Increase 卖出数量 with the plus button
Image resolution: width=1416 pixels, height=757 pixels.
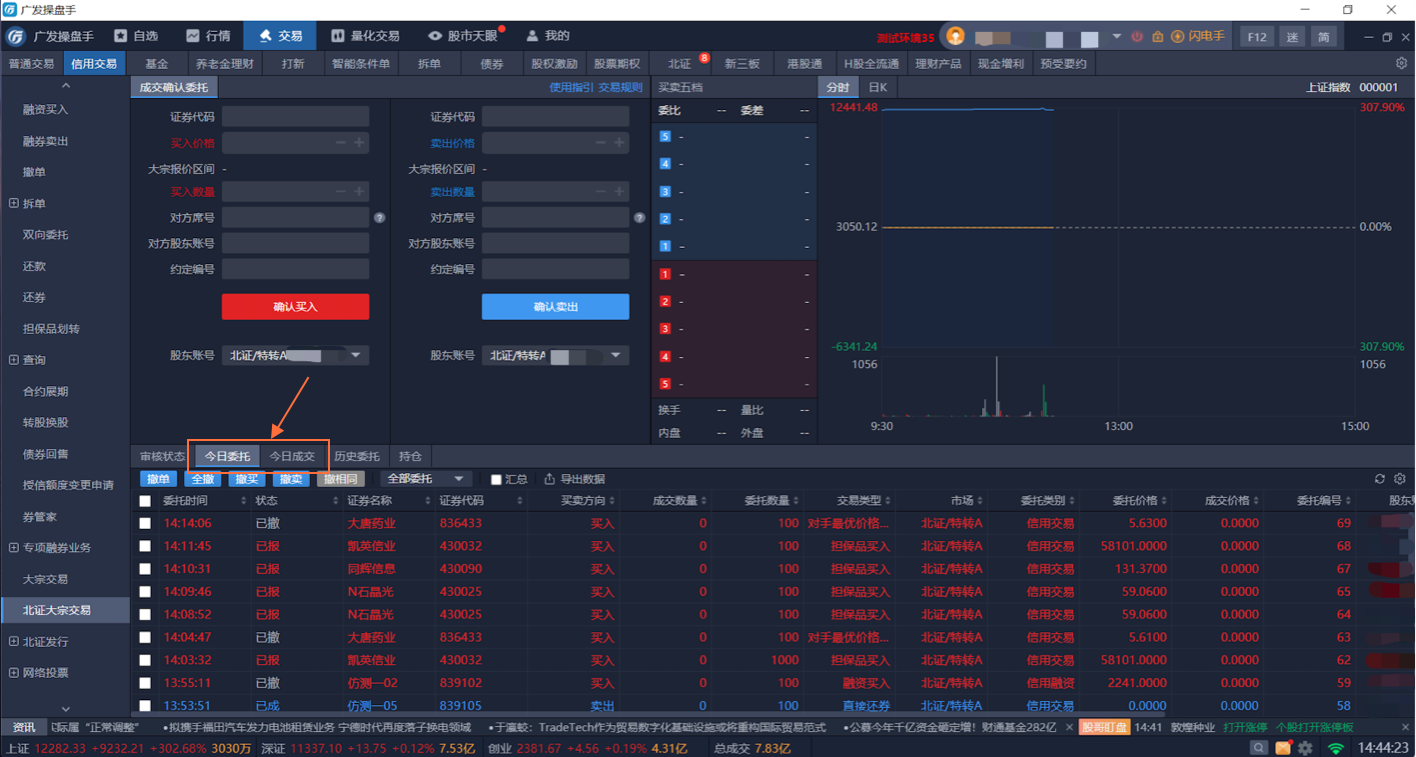[619, 191]
